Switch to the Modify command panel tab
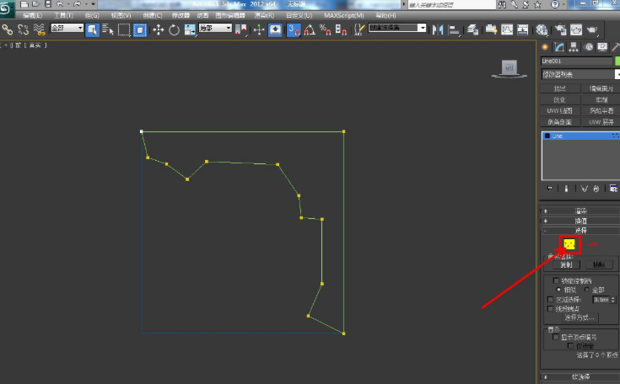The image size is (620, 384). (x=559, y=47)
